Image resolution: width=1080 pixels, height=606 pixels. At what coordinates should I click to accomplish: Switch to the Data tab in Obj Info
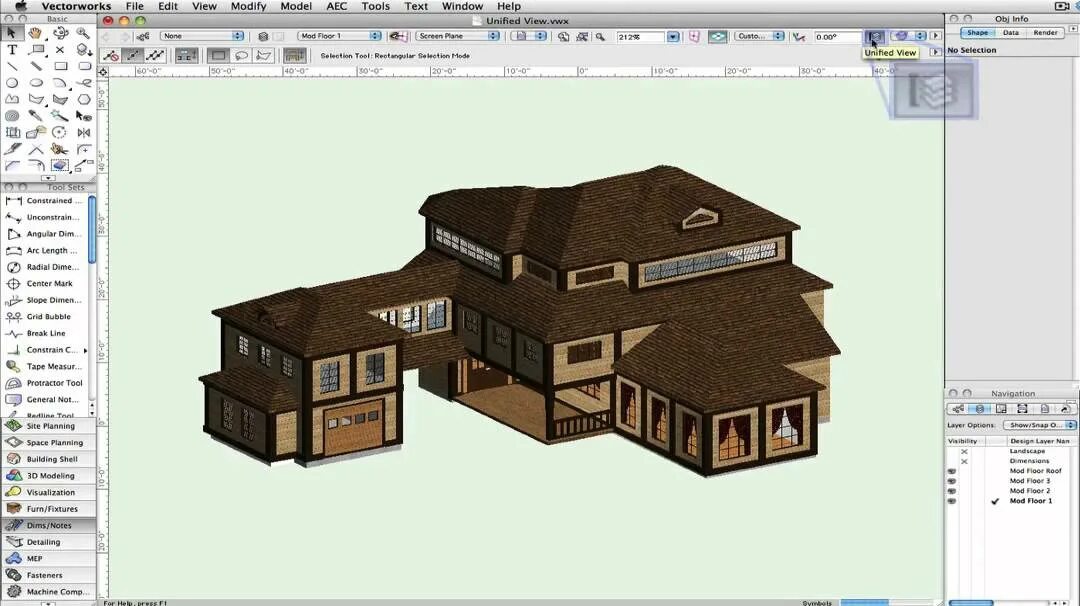tap(1010, 32)
